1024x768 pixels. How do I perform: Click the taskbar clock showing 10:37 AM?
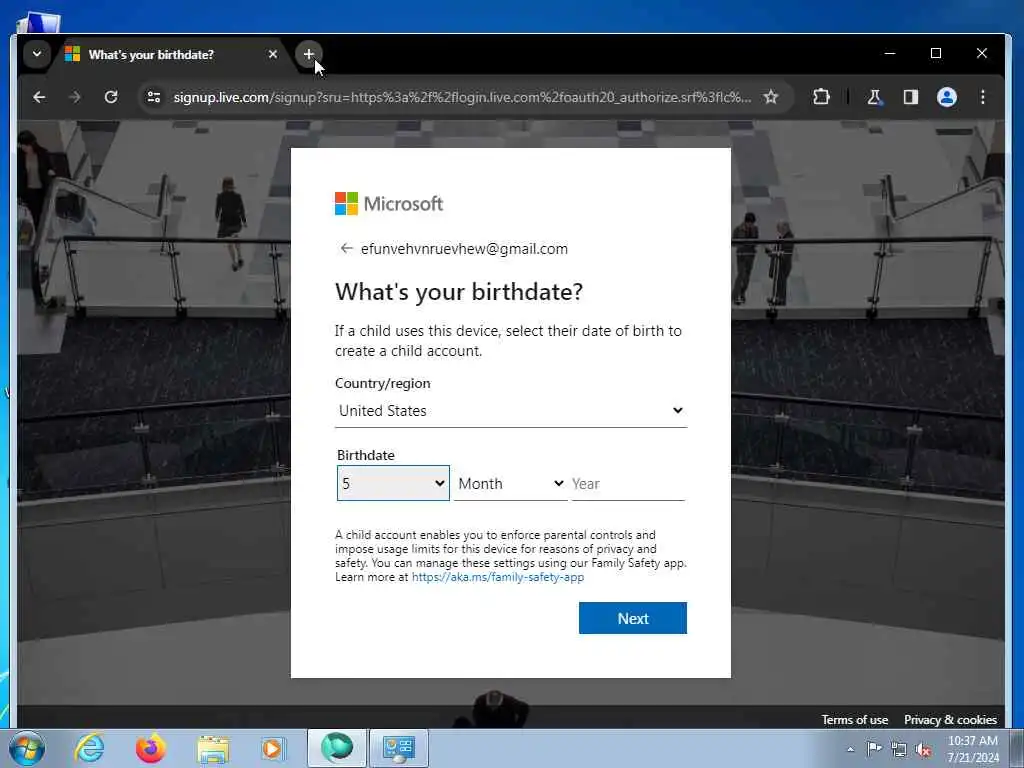(973, 748)
